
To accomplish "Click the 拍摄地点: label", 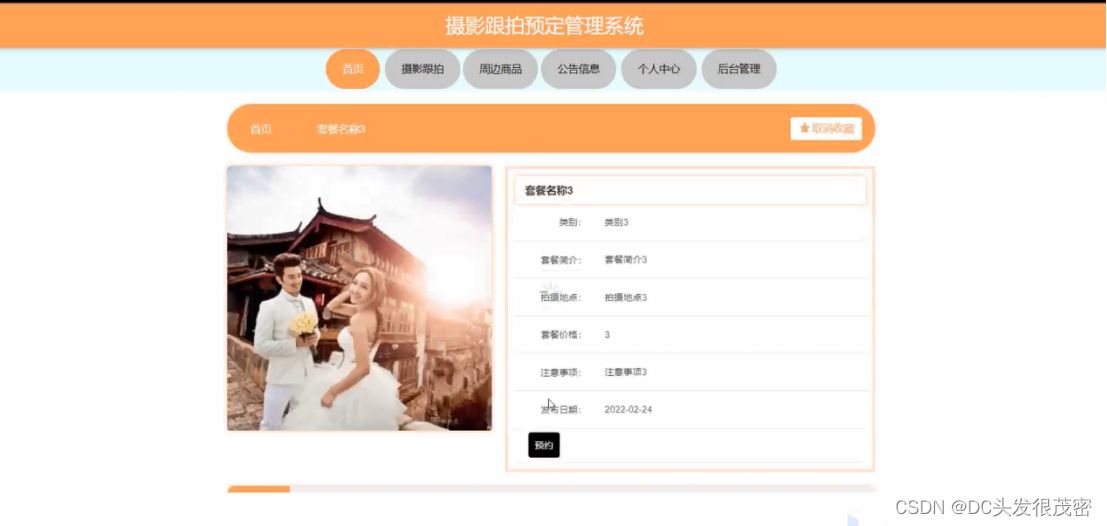I will (x=561, y=297).
